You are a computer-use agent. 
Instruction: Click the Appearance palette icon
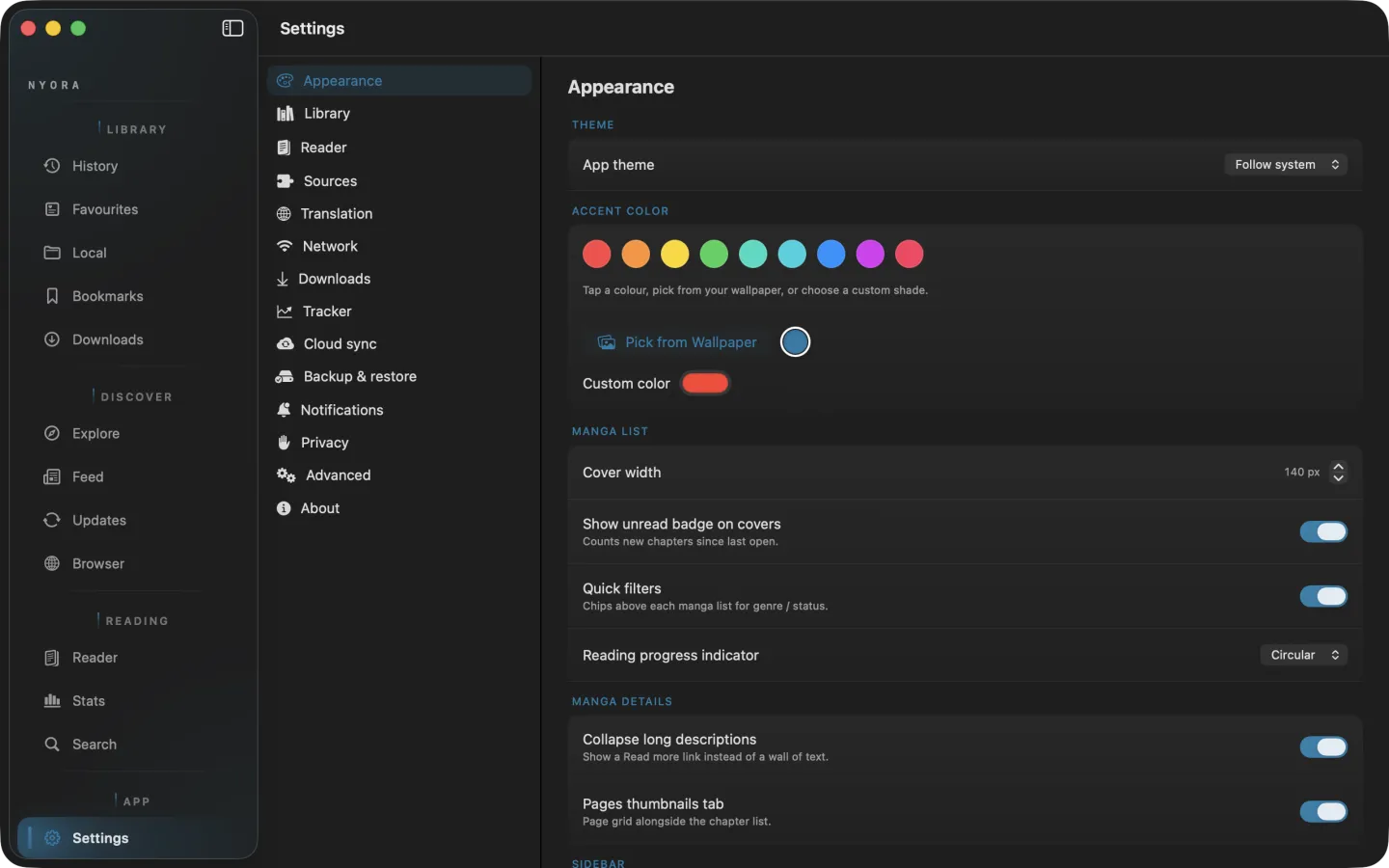[286, 81]
